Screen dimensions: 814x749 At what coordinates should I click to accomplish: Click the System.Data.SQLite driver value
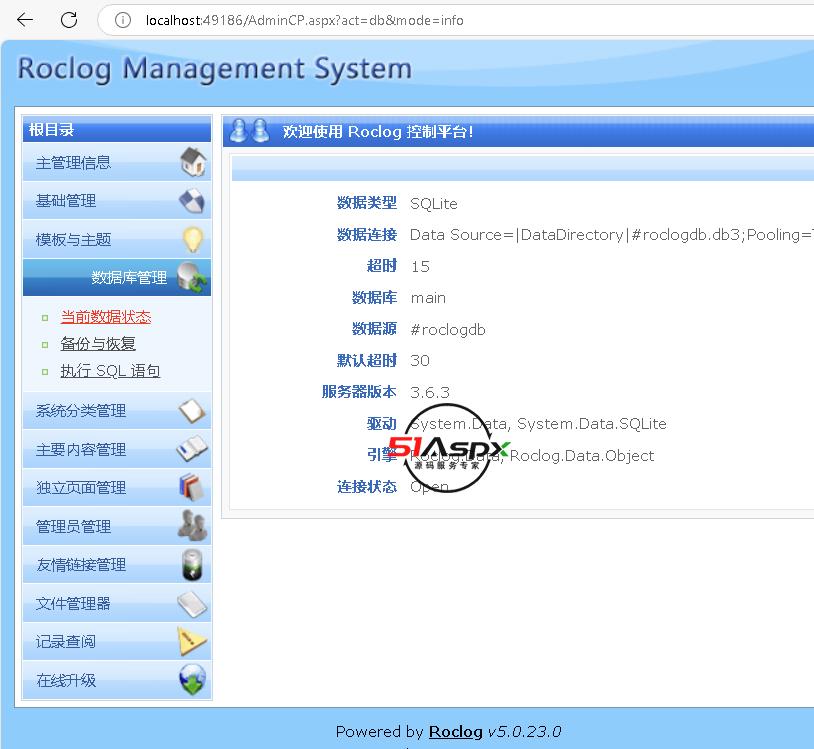538,424
